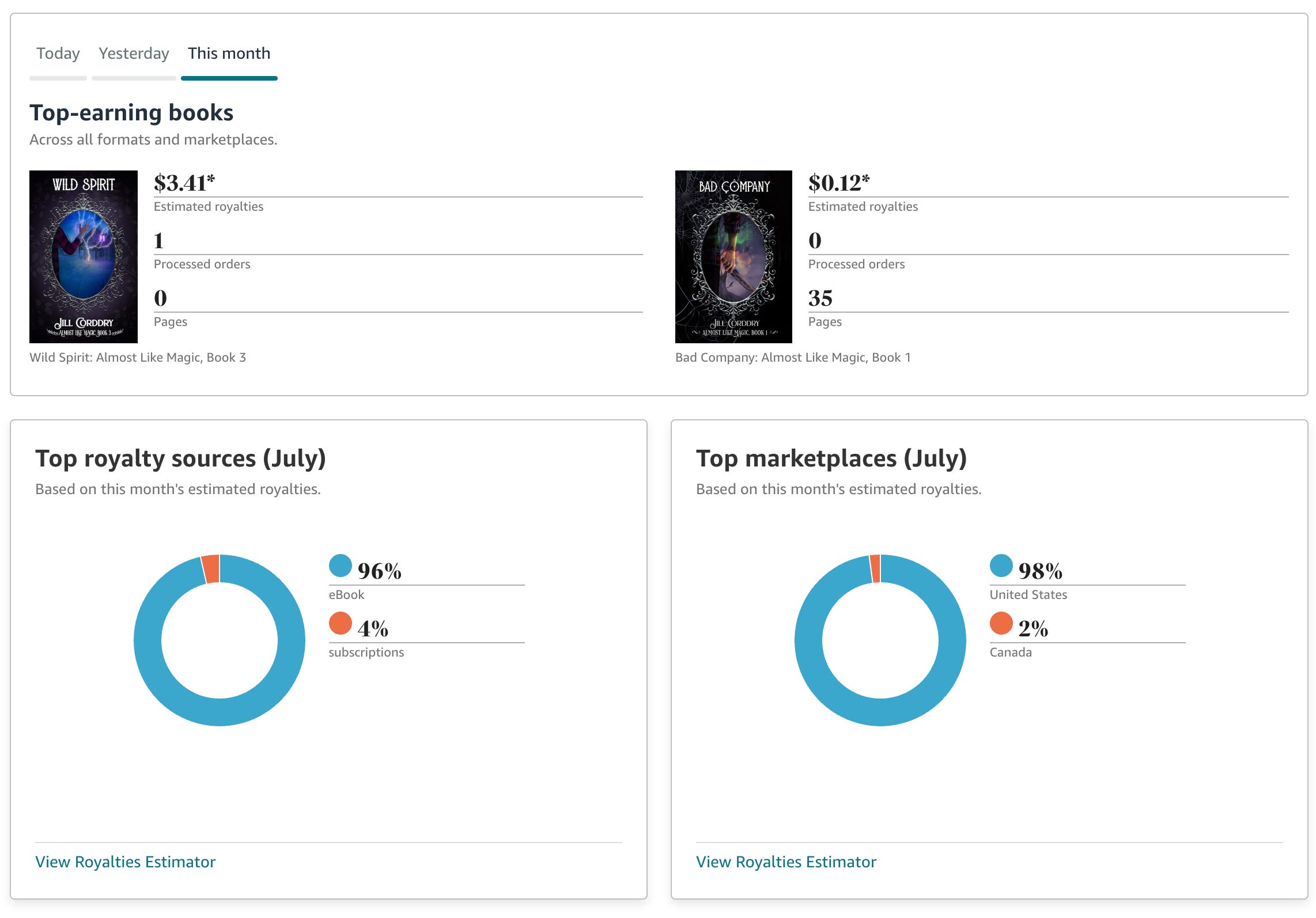
Task: Click the orange subscriptions legend dot
Action: 341,623
